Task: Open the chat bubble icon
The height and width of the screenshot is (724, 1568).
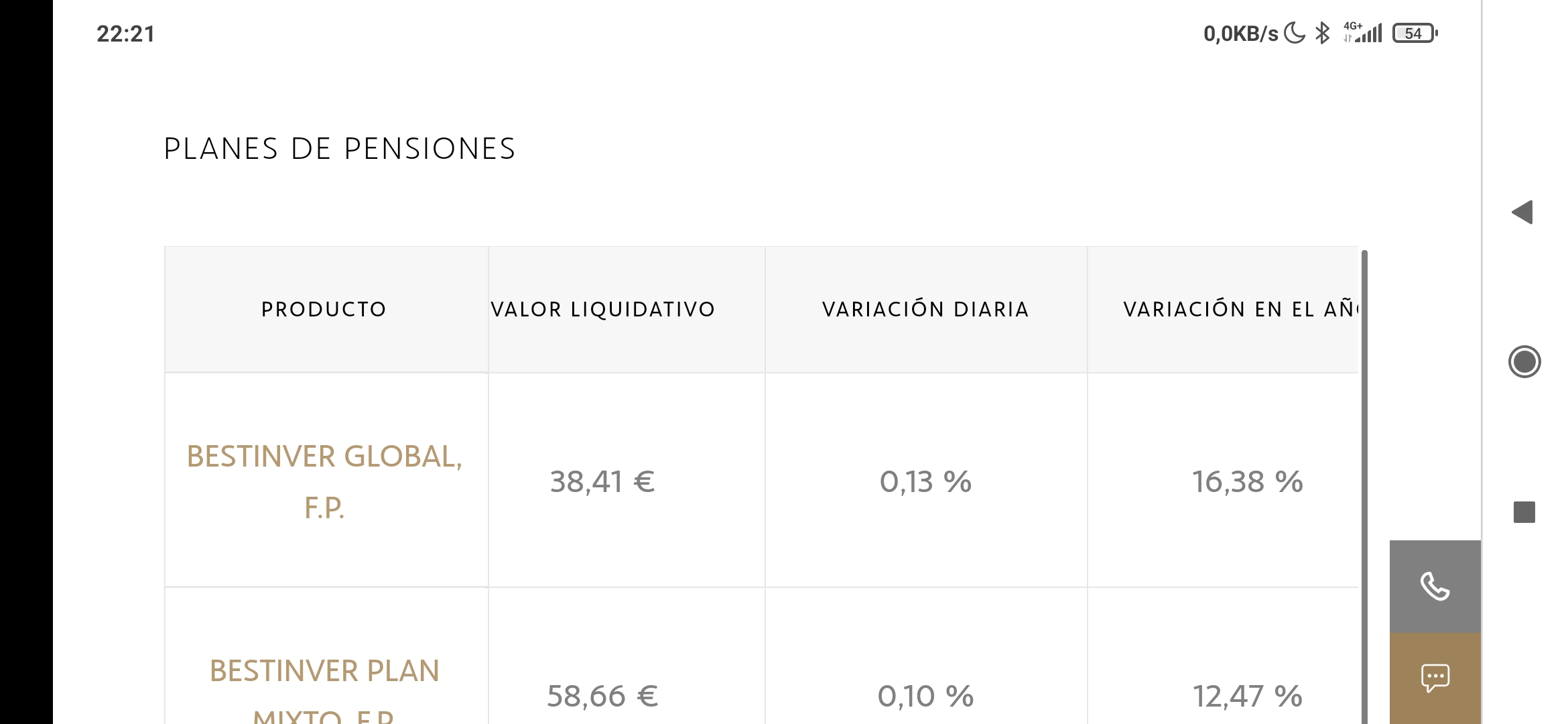Action: tap(1435, 678)
